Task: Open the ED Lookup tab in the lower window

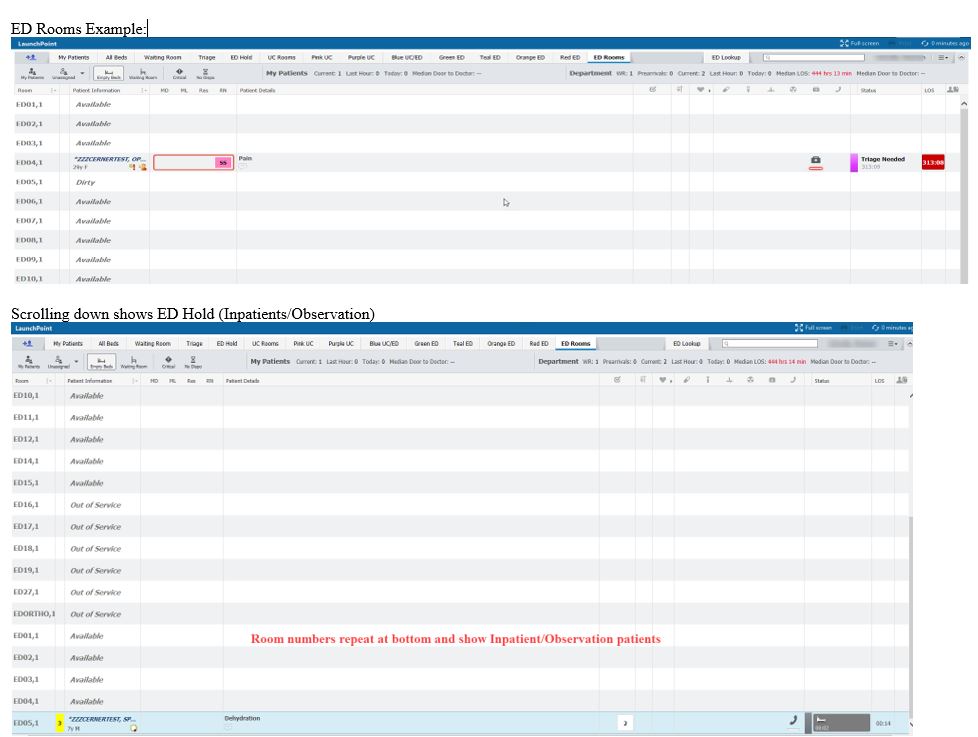Action: point(688,344)
